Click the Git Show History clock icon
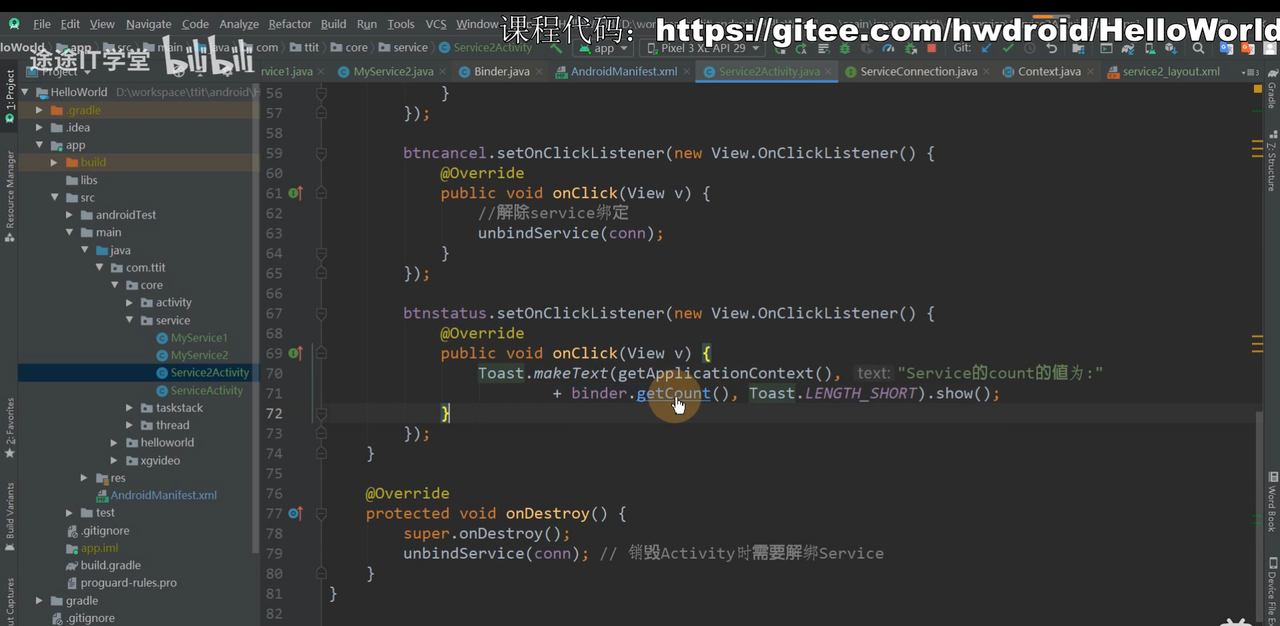 1030,47
